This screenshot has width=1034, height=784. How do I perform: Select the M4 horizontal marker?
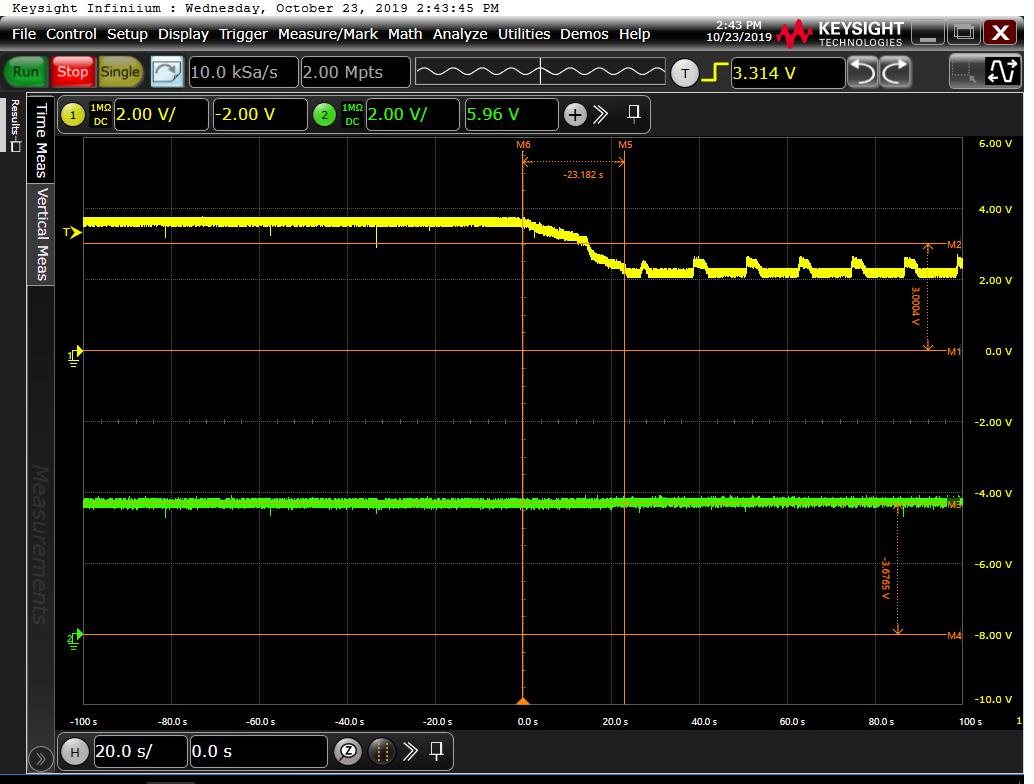(x=954, y=636)
